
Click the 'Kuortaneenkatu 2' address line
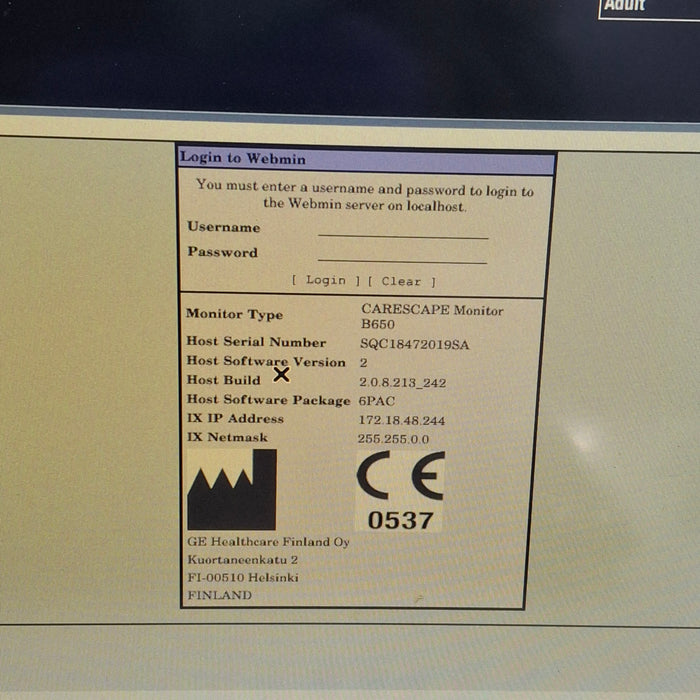click(x=242, y=560)
